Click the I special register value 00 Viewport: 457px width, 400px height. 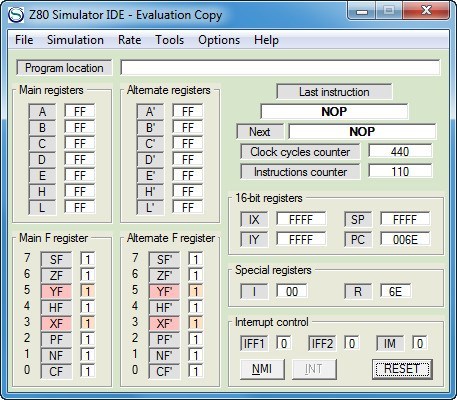point(292,291)
